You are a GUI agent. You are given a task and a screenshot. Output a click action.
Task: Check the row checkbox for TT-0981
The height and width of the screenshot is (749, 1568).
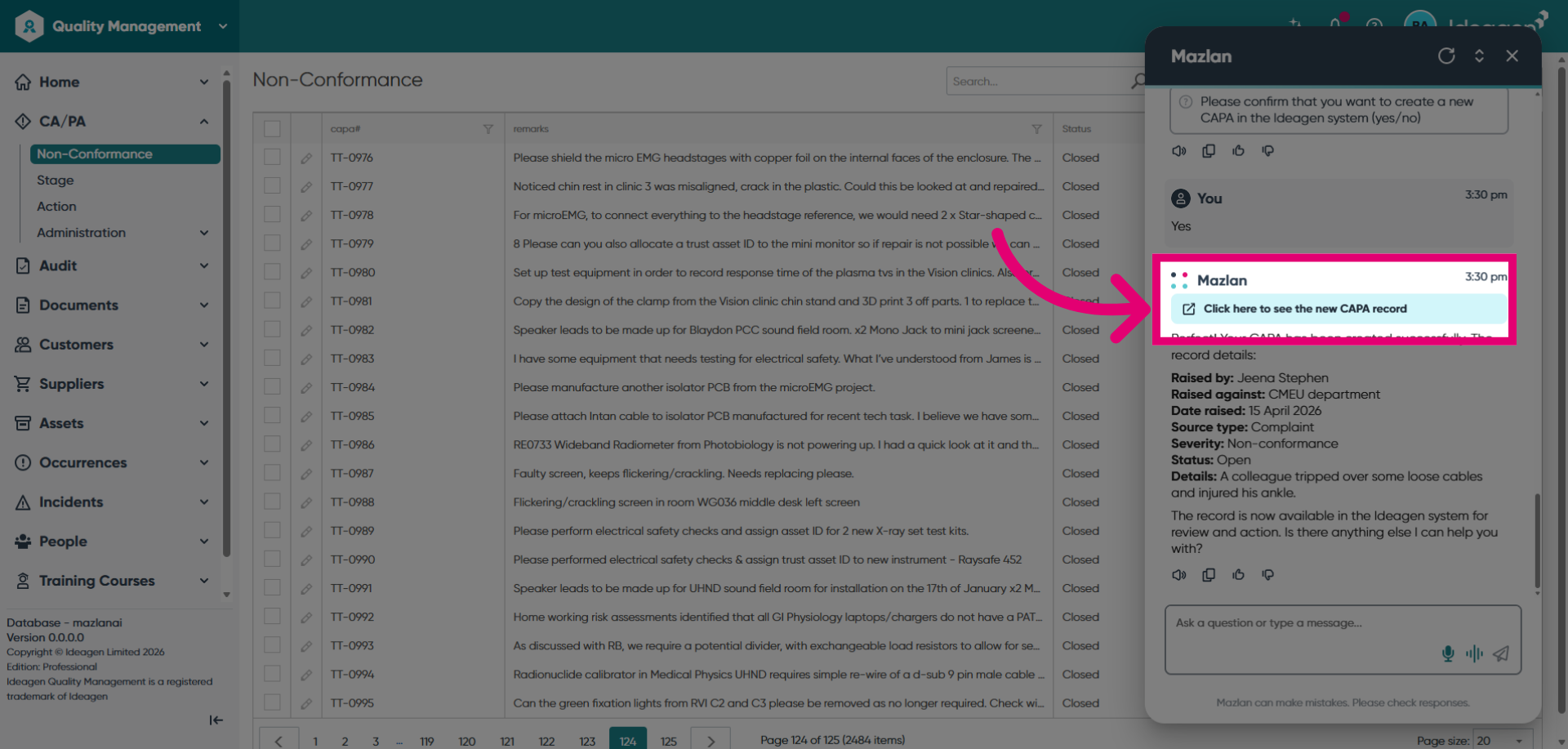pyautogui.click(x=273, y=301)
